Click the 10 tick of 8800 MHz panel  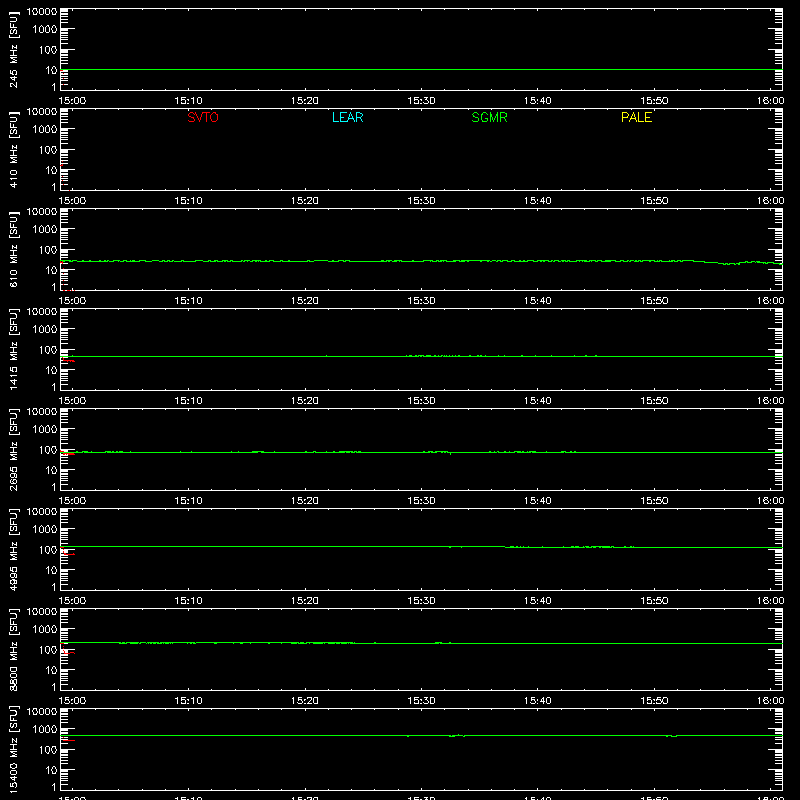[51, 670]
